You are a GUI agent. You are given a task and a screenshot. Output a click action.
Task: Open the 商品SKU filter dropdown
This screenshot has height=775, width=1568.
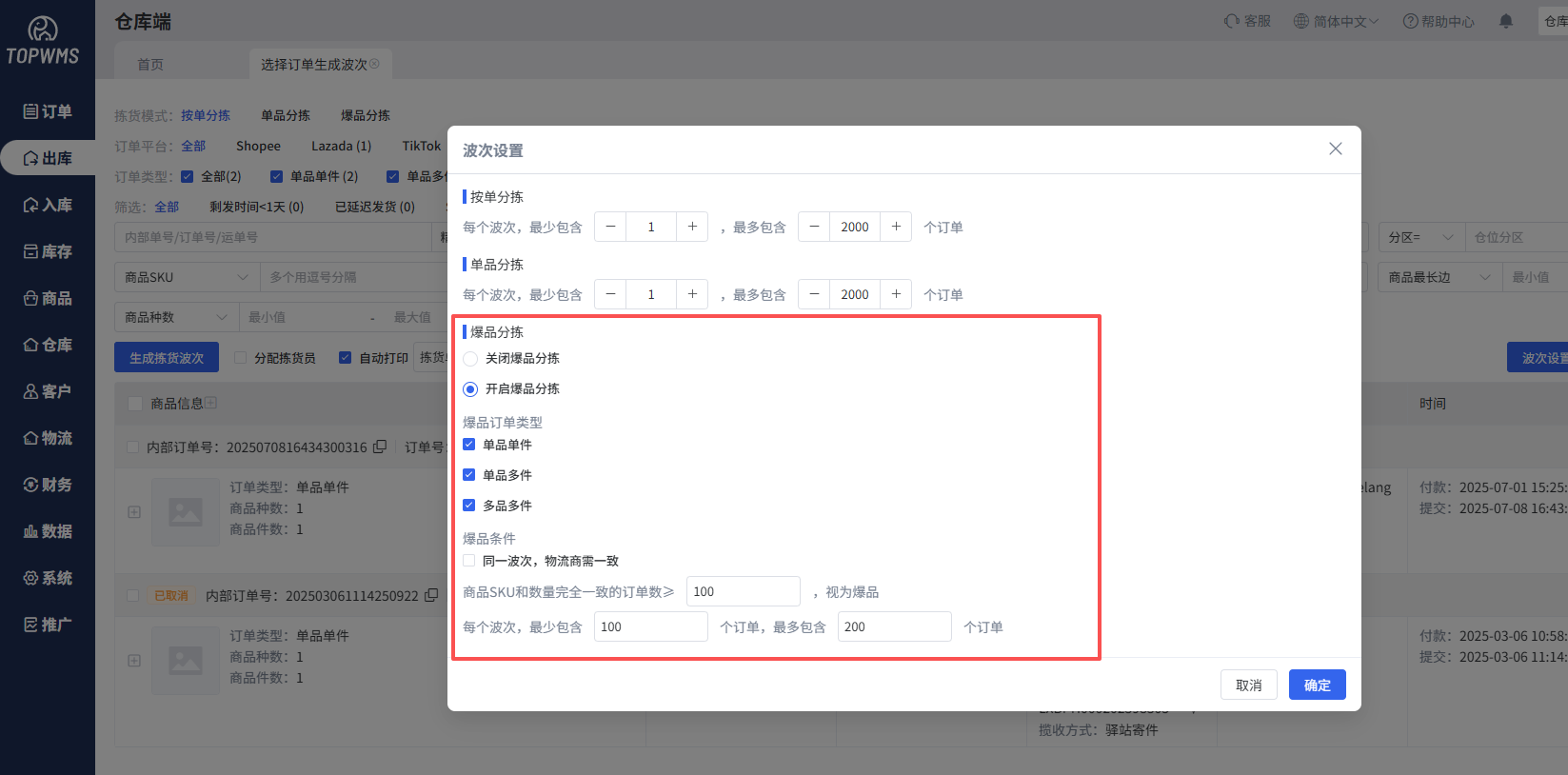pos(187,277)
